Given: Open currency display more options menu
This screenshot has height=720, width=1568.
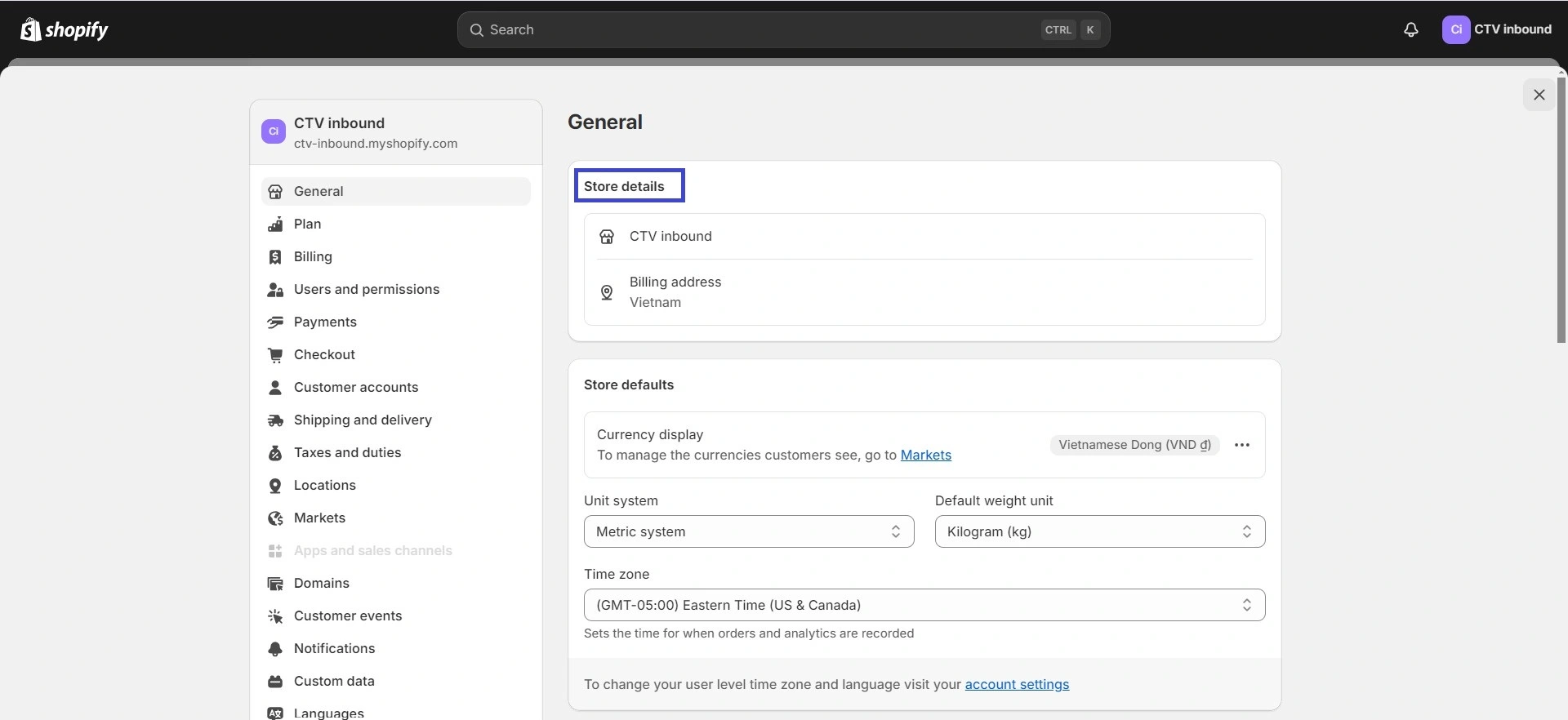Looking at the screenshot, I should pos(1242,445).
